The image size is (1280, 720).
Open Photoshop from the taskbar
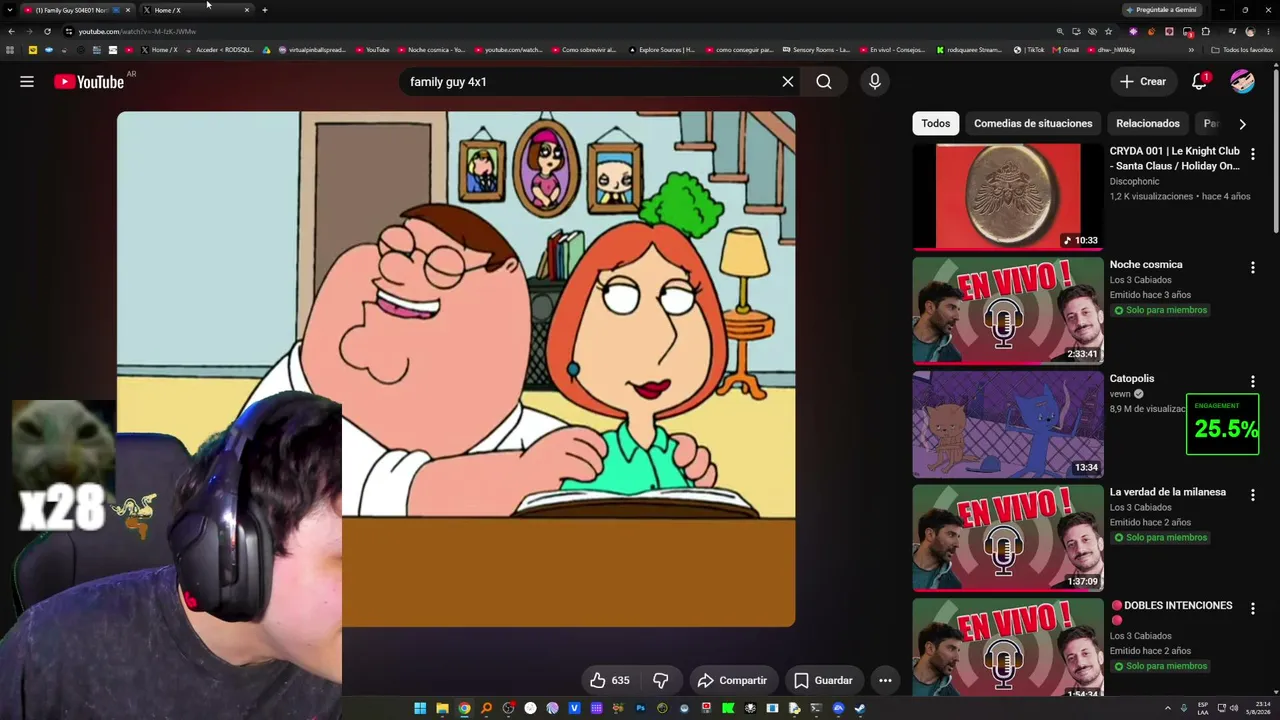pyautogui.click(x=640, y=709)
